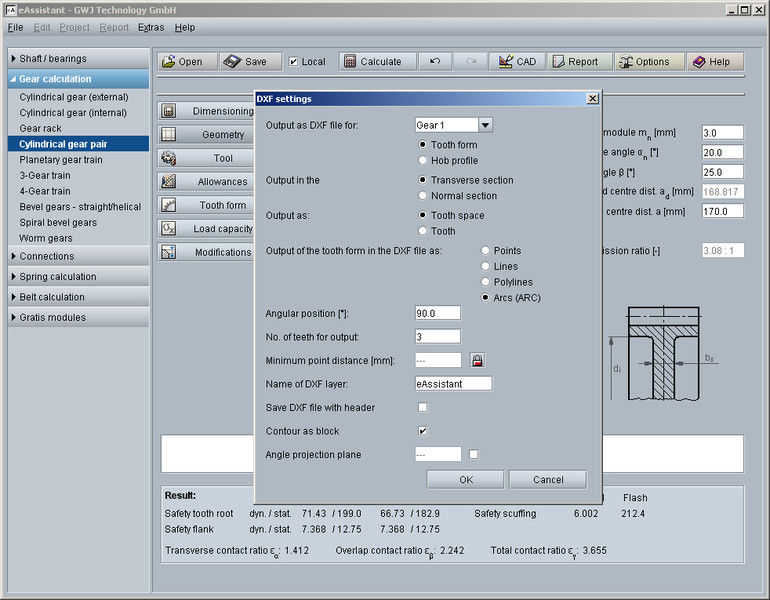Cancel the DXF settings dialog
Viewport: 770px width, 600px height.
(x=547, y=479)
